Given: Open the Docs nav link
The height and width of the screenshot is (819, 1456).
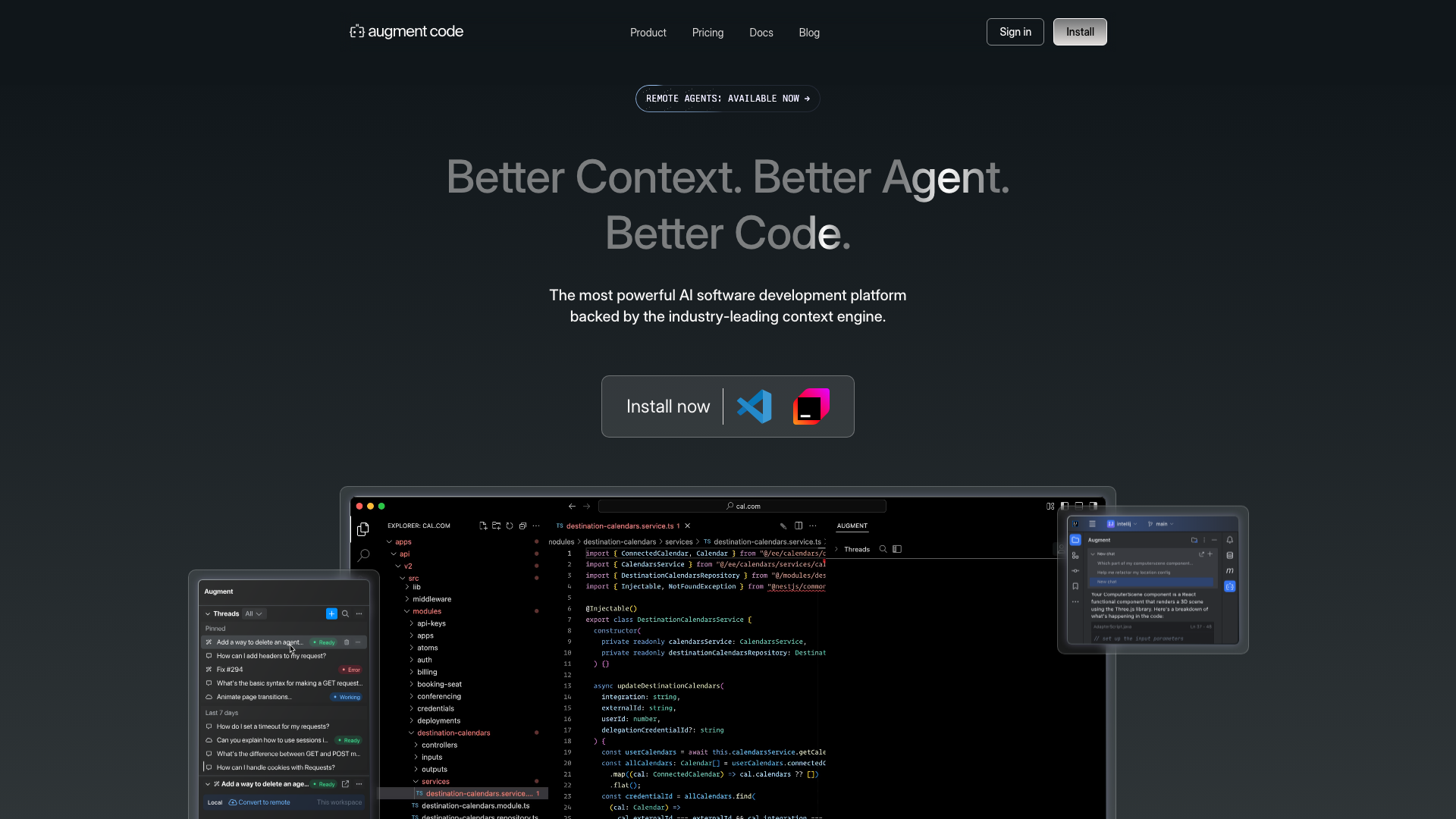Looking at the screenshot, I should (761, 33).
